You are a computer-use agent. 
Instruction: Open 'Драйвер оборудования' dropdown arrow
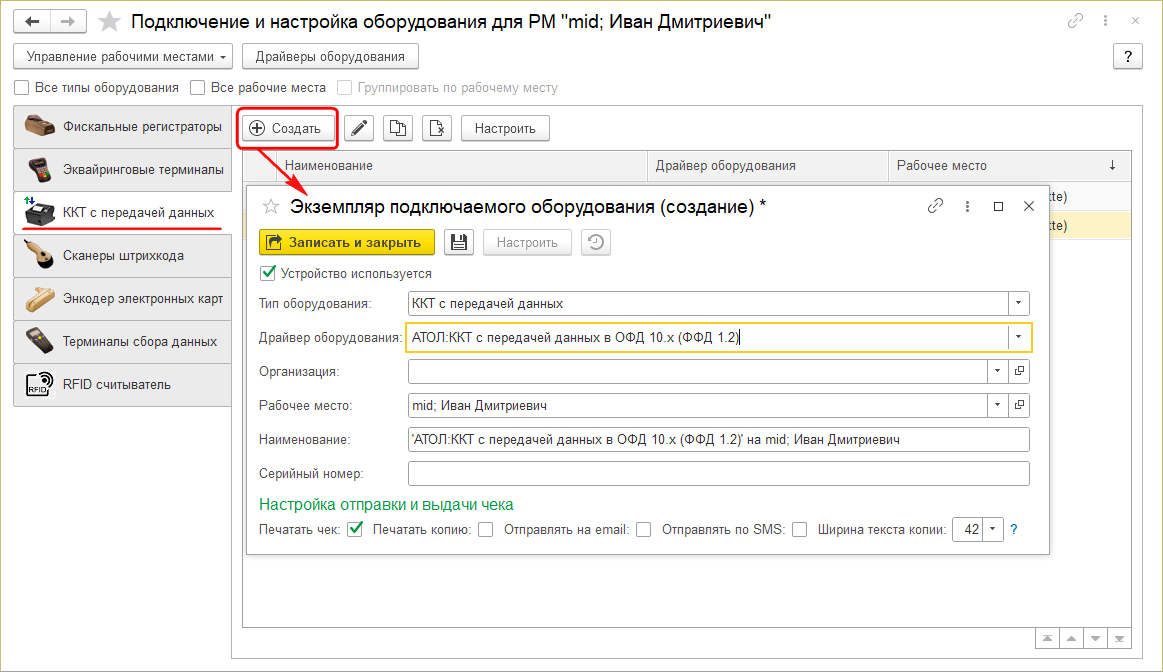tap(1018, 337)
